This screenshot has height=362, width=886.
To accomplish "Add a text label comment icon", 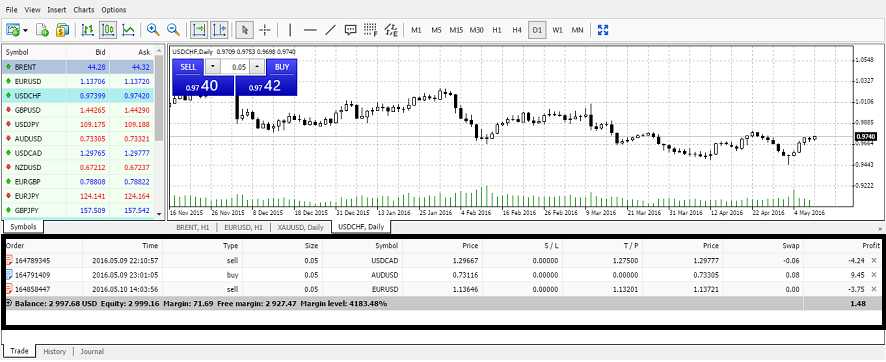I will 350,30.
